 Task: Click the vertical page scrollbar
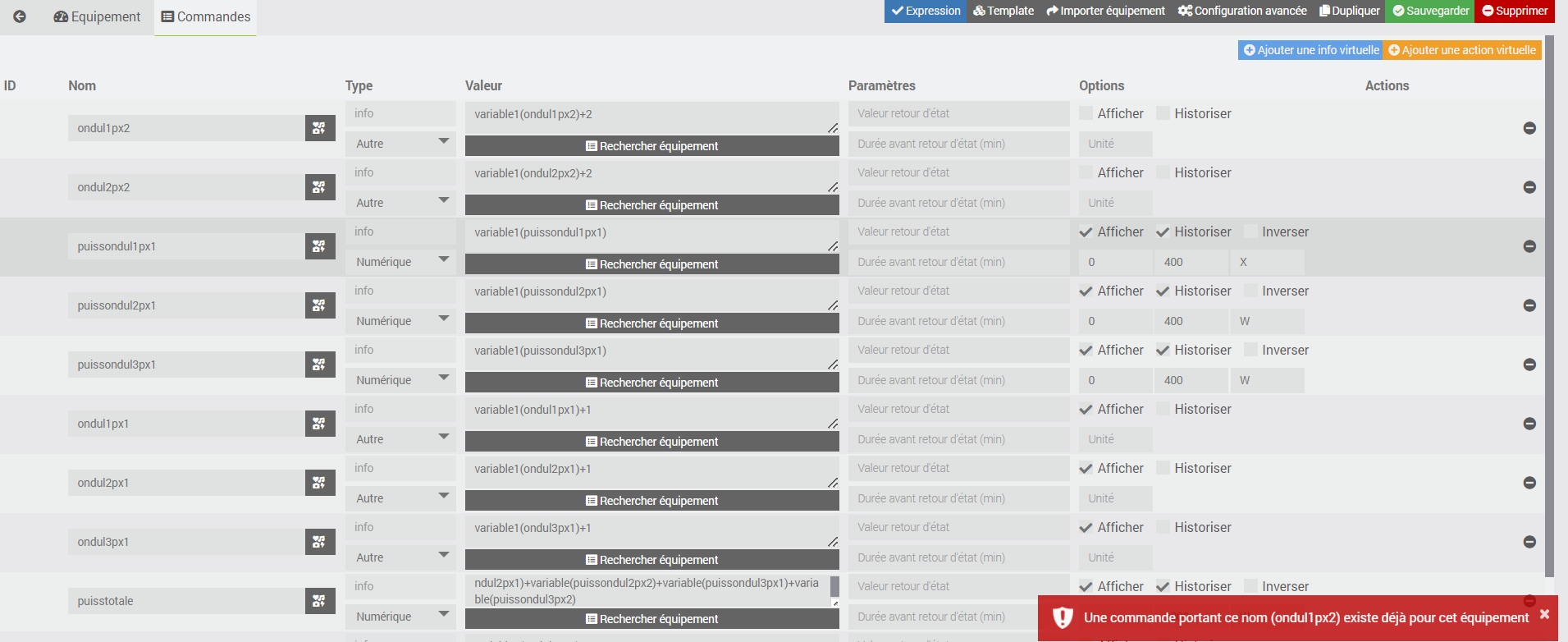pos(1550,305)
